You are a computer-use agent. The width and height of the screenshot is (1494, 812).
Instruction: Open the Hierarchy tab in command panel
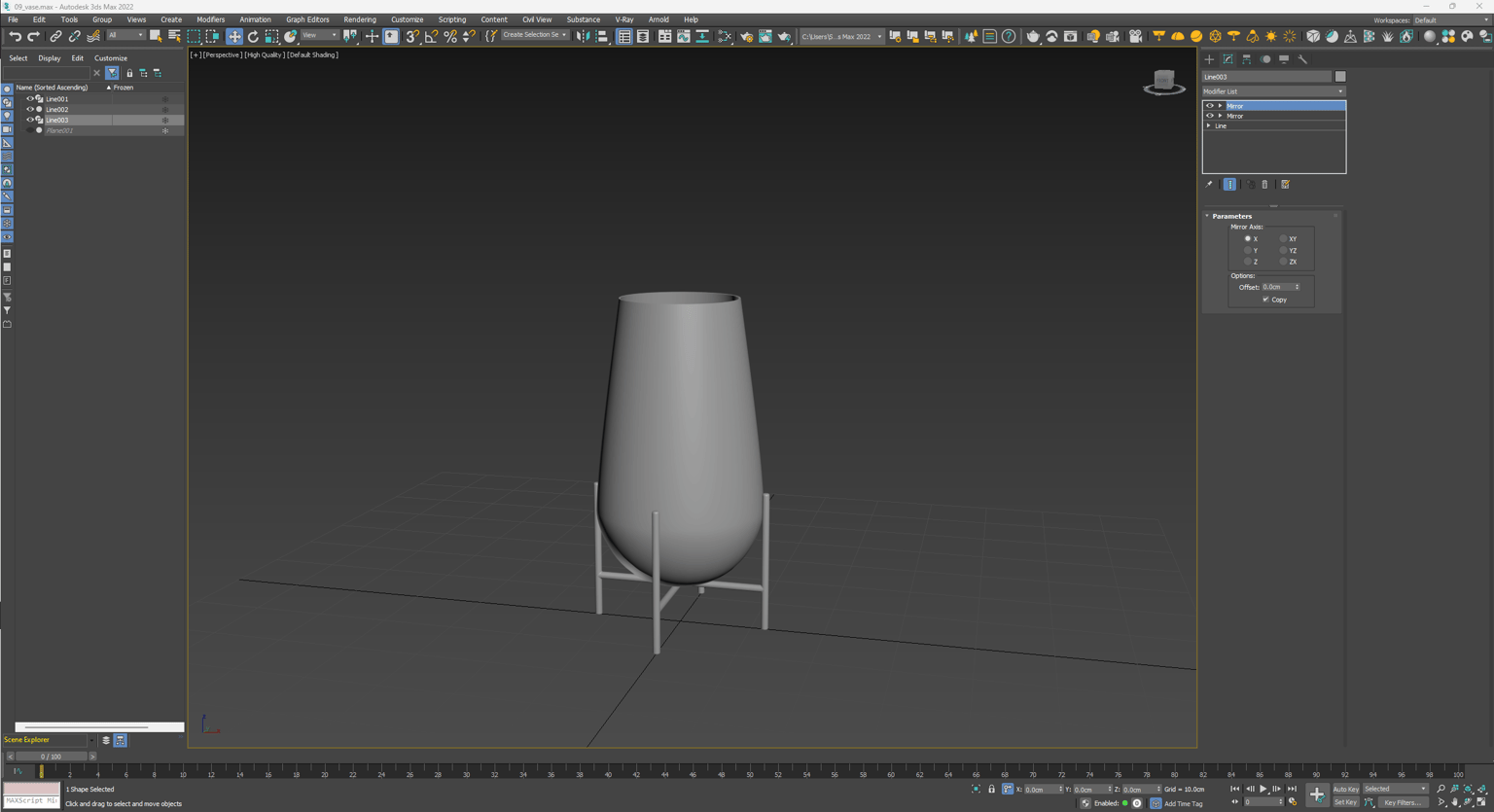click(x=1246, y=59)
